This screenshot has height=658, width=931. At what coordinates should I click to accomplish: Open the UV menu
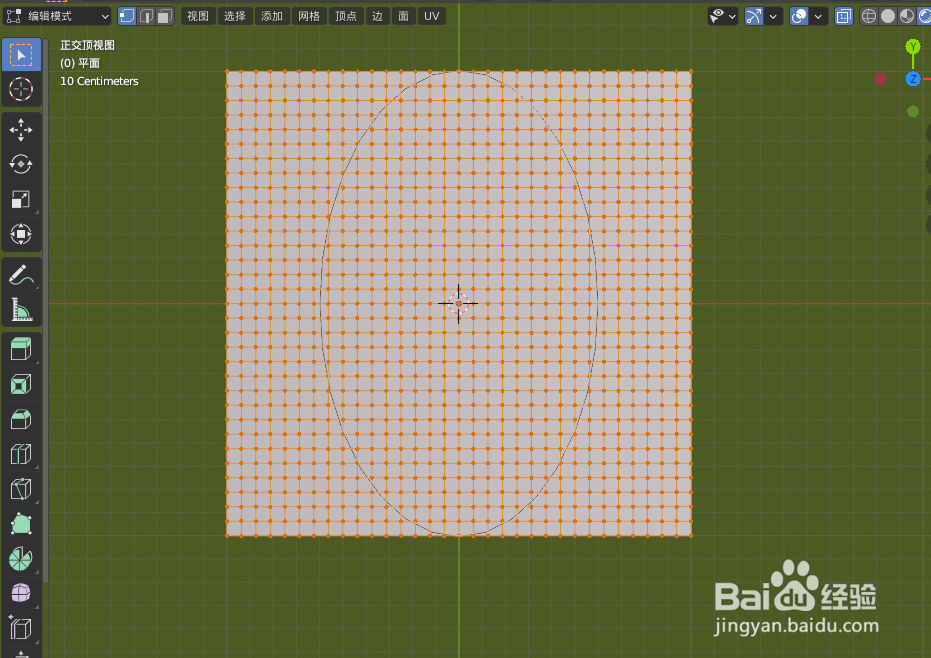(x=432, y=16)
